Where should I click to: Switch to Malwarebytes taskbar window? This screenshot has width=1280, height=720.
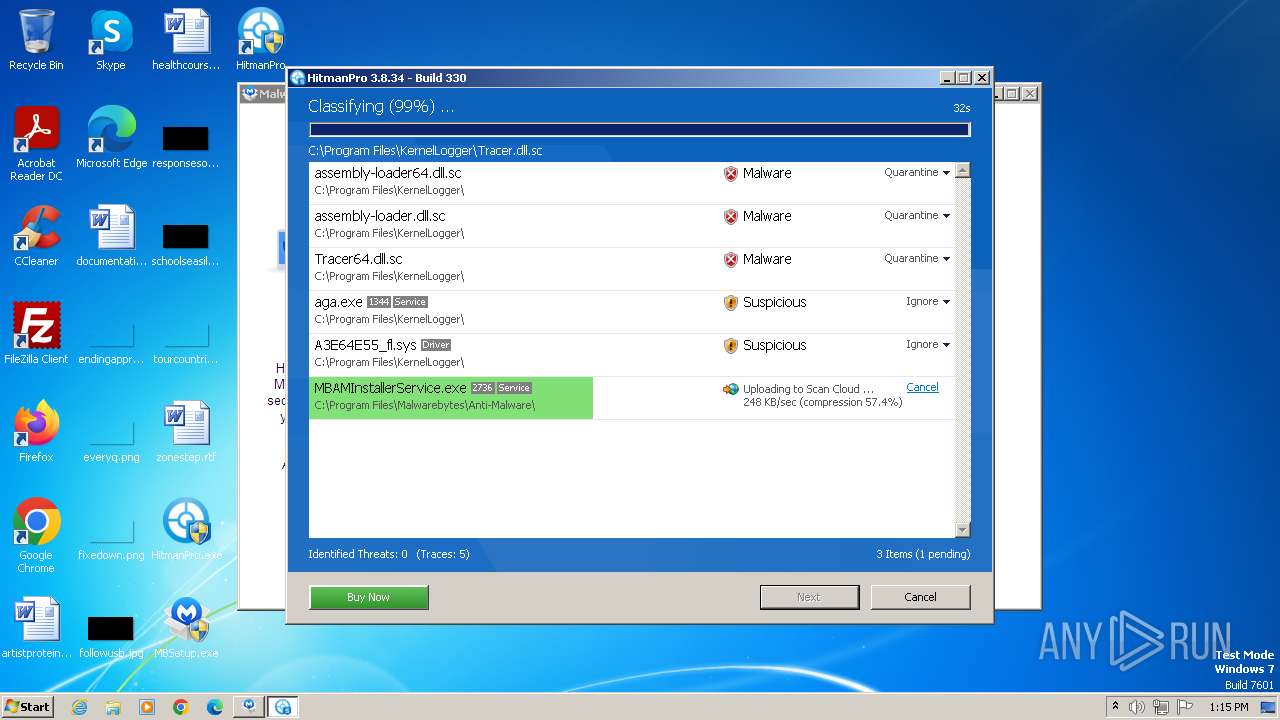click(x=249, y=707)
